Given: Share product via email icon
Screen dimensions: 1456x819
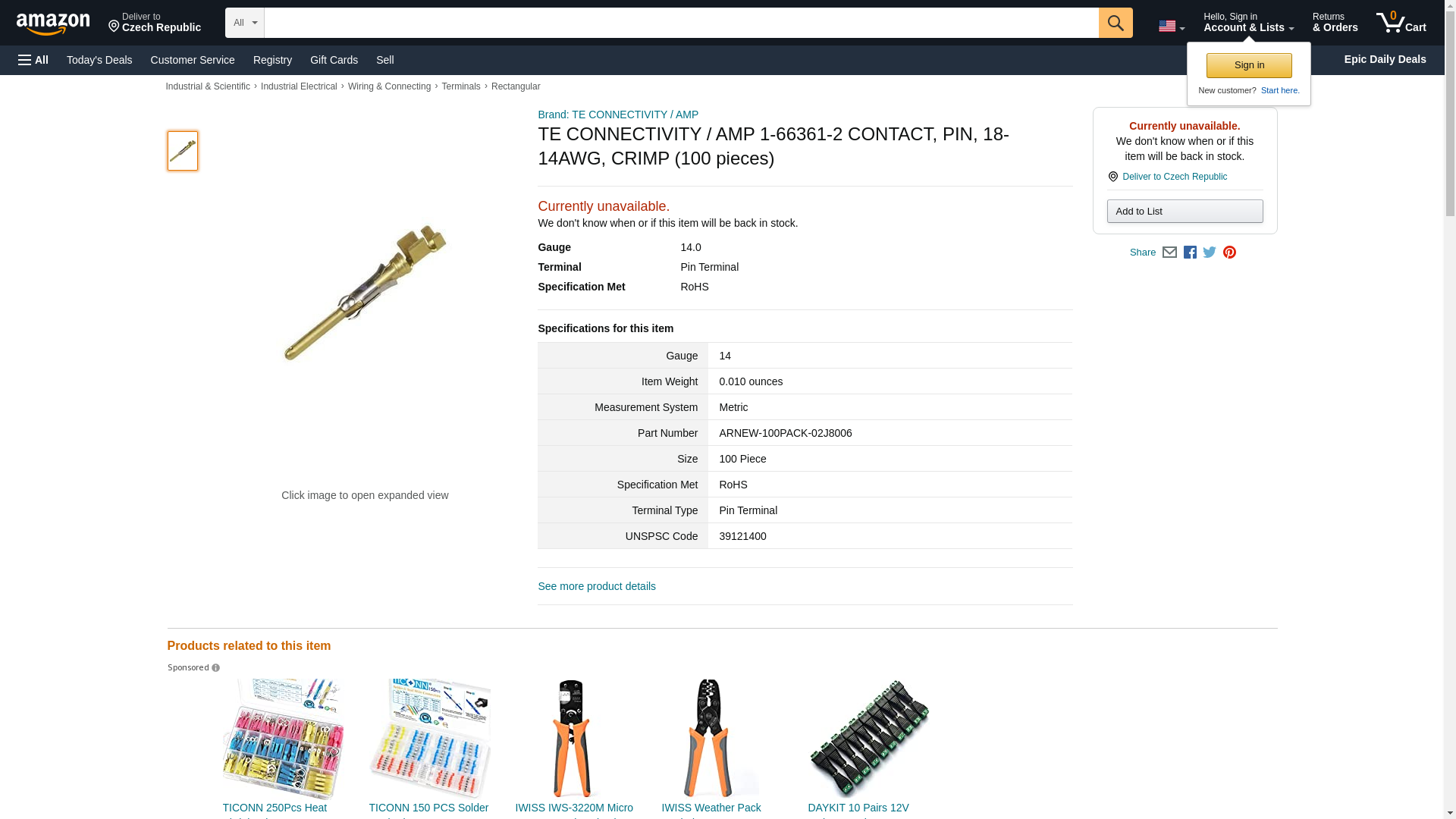Looking at the screenshot, I should (x=1169, y=253).
